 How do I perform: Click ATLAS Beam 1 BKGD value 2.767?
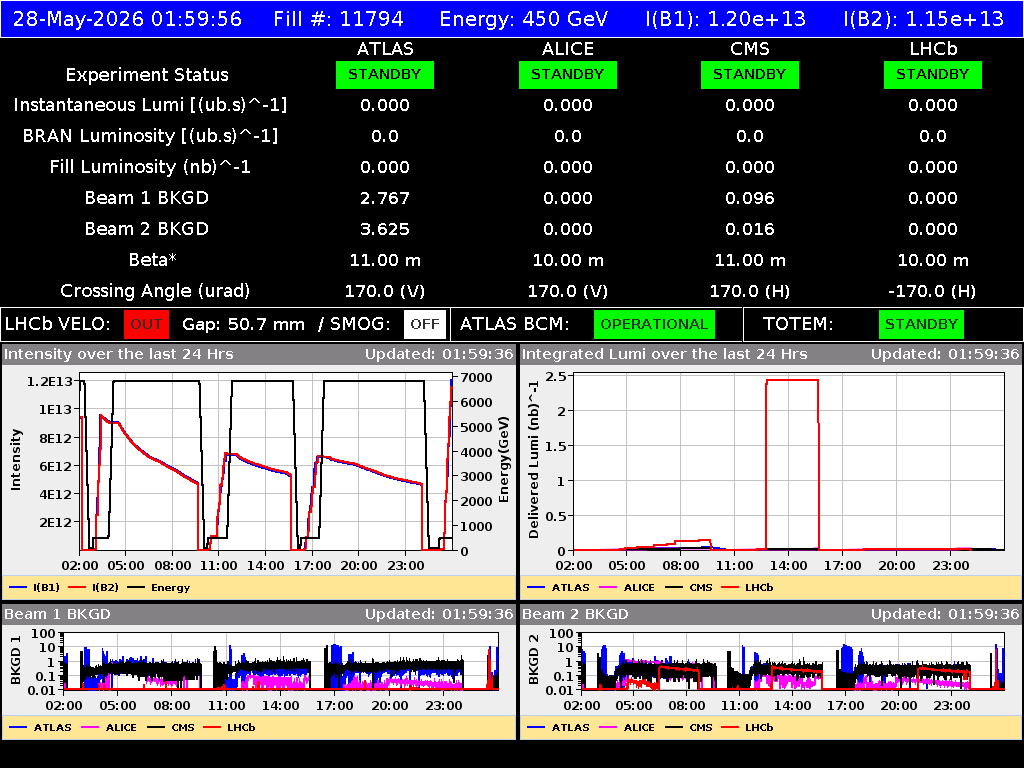(385, 198)
